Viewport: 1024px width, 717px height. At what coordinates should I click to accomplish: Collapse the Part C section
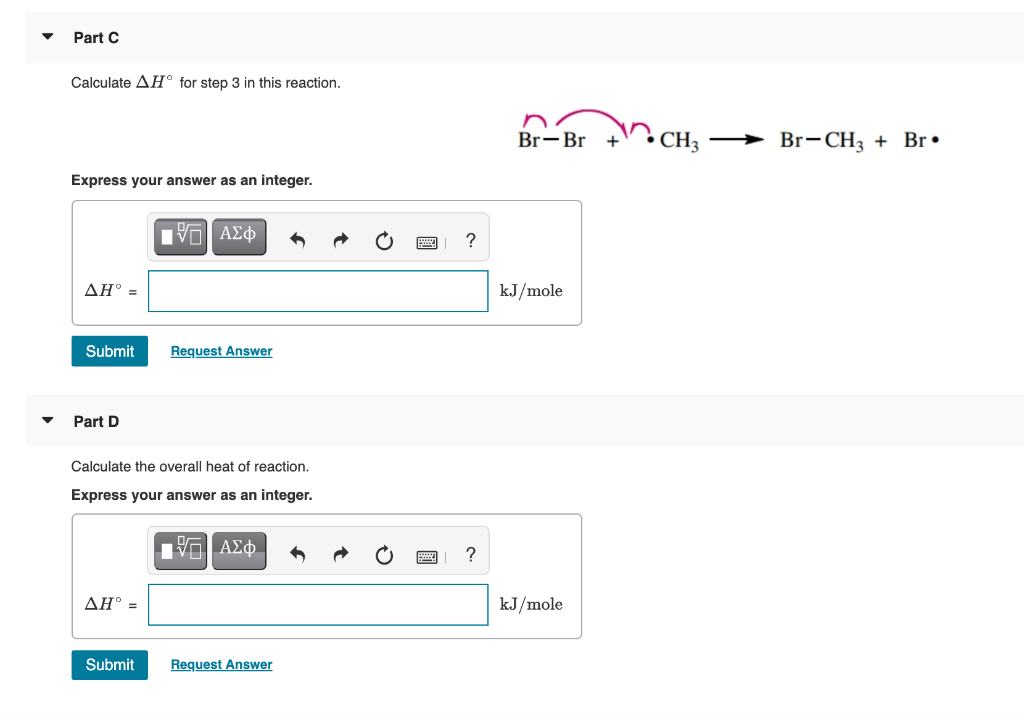pyautogui.click(x=47, y=36)
